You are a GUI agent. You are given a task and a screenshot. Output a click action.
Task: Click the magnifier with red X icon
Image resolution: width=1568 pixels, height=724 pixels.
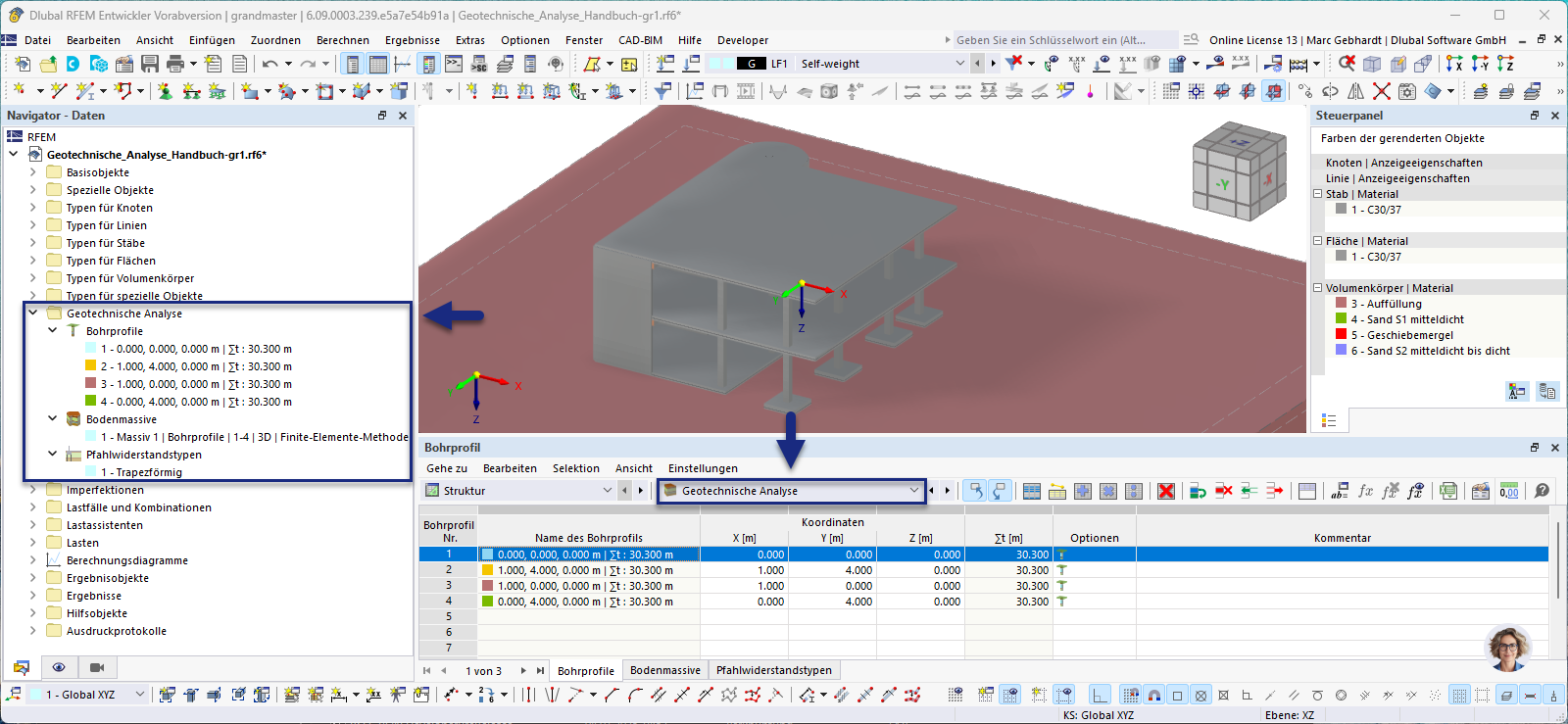[x=1347, y=64]
